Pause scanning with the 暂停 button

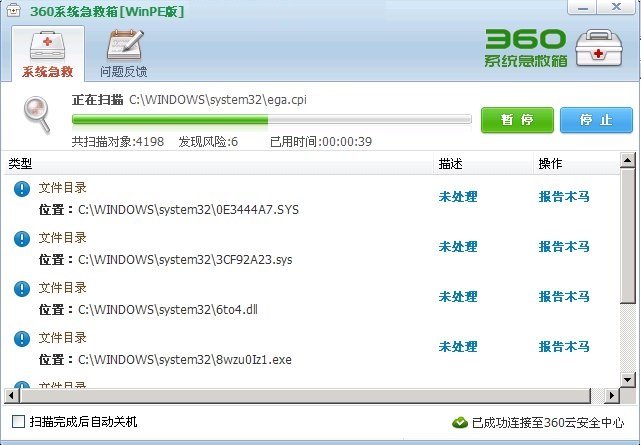(x=516, y=120)
